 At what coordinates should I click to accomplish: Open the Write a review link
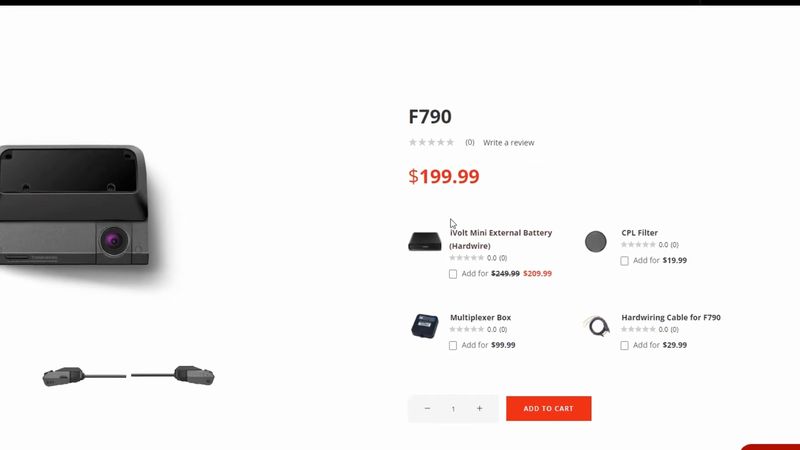[x=508, y=142]
